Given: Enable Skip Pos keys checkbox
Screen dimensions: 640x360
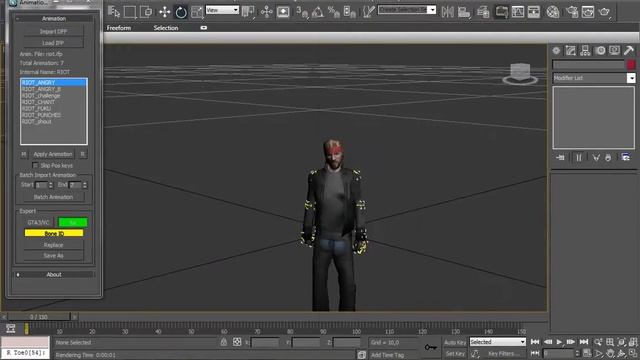Looking at the screenshot, I should 35,165.
